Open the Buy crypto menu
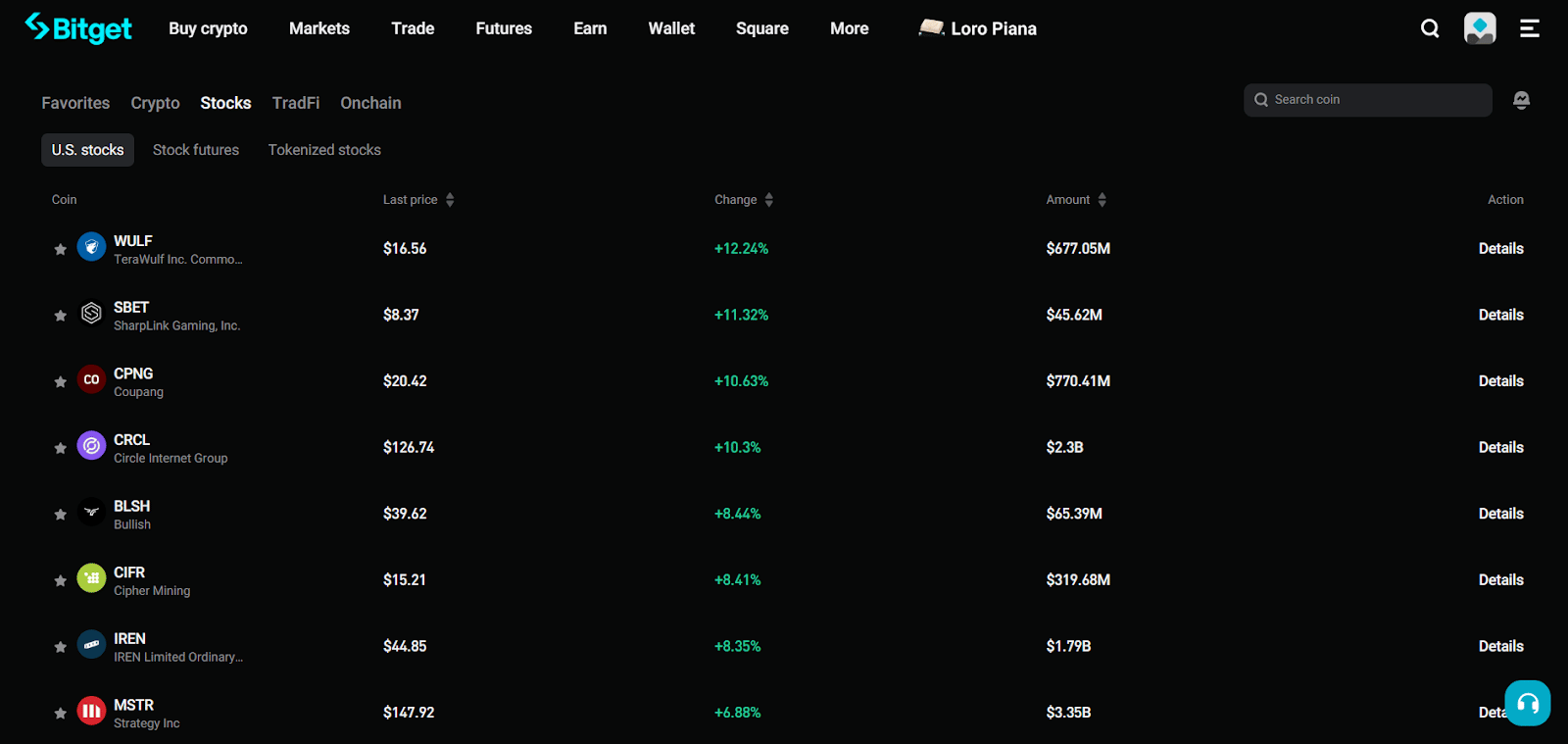Screen dimensions: 1568x744 coord(208,28)
